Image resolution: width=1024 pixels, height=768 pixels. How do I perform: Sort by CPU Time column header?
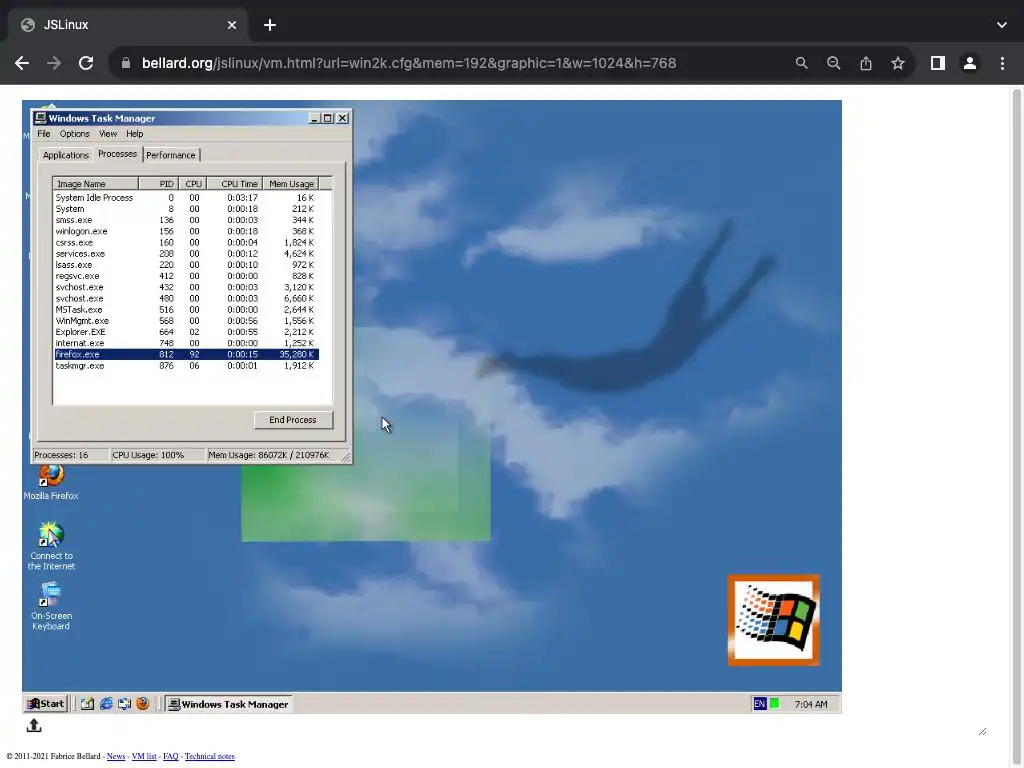(234, 184)
